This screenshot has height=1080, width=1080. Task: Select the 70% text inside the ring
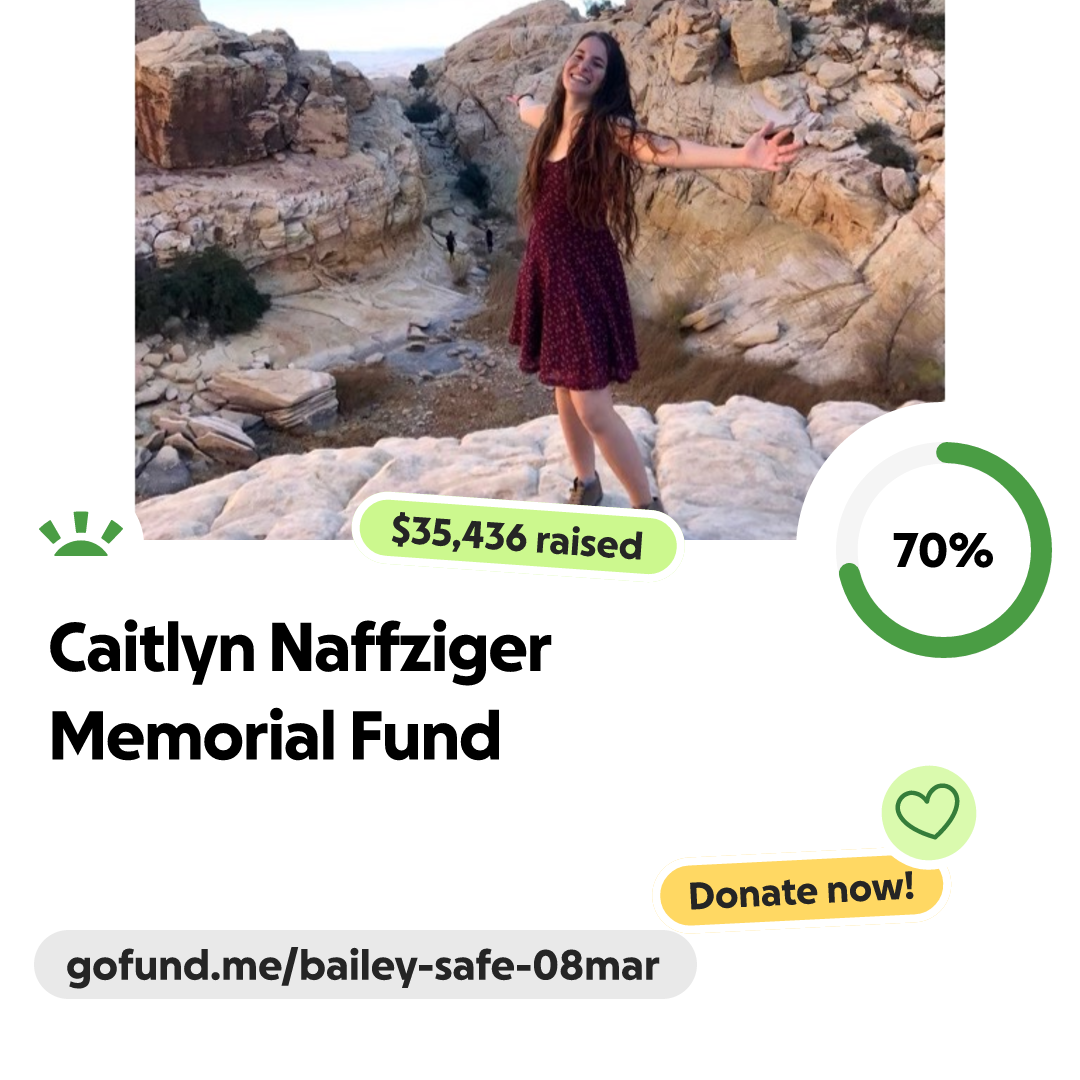[943, 550]
